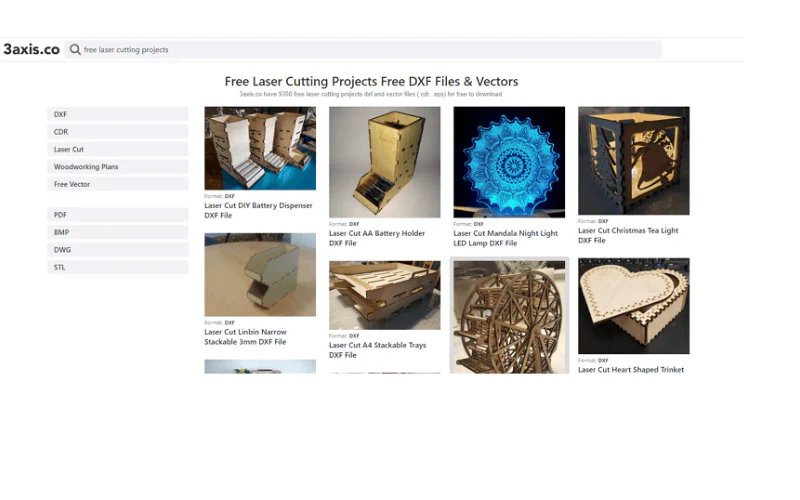Click the search magnifier icon
Viewport: 800px width, 500px height.
(x=75, y=49)
